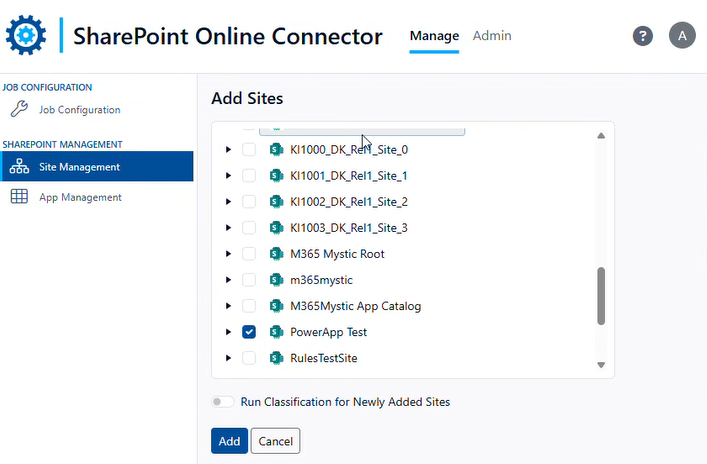Screen dimensions: 707x464
Task: Uncheck the PowerApp Test checkbox
Action: pos(249,332)
